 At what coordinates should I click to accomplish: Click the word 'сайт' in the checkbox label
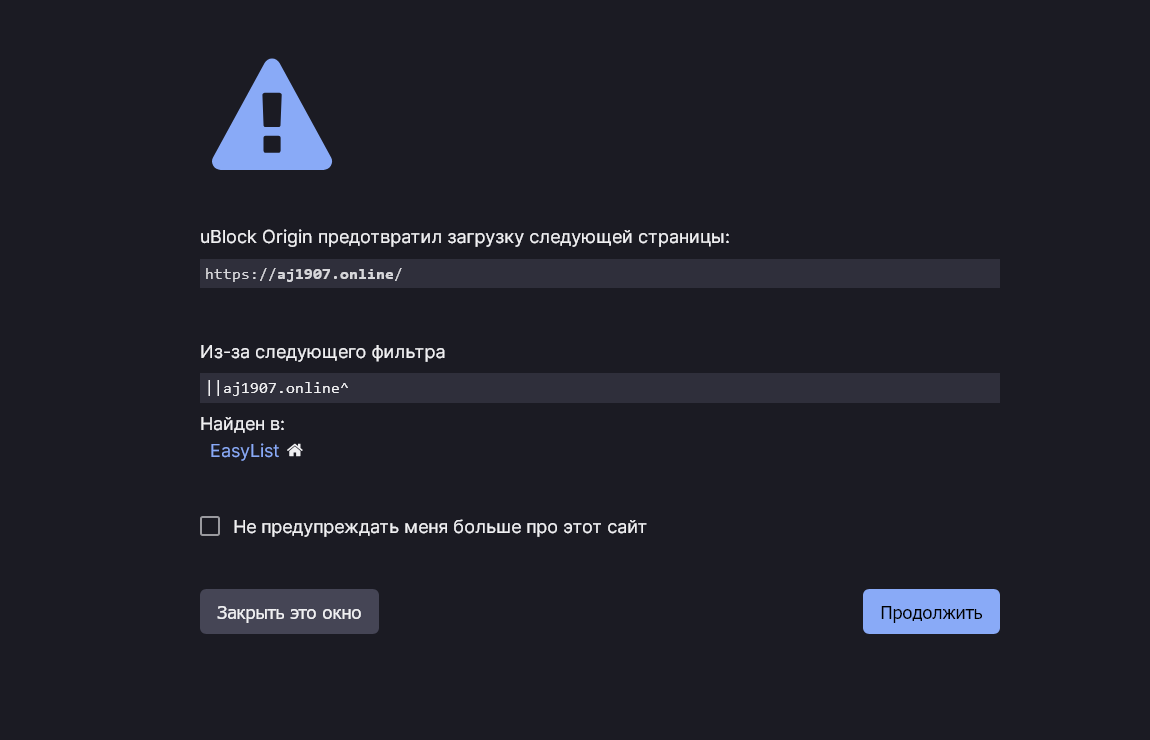pos(627,527)
